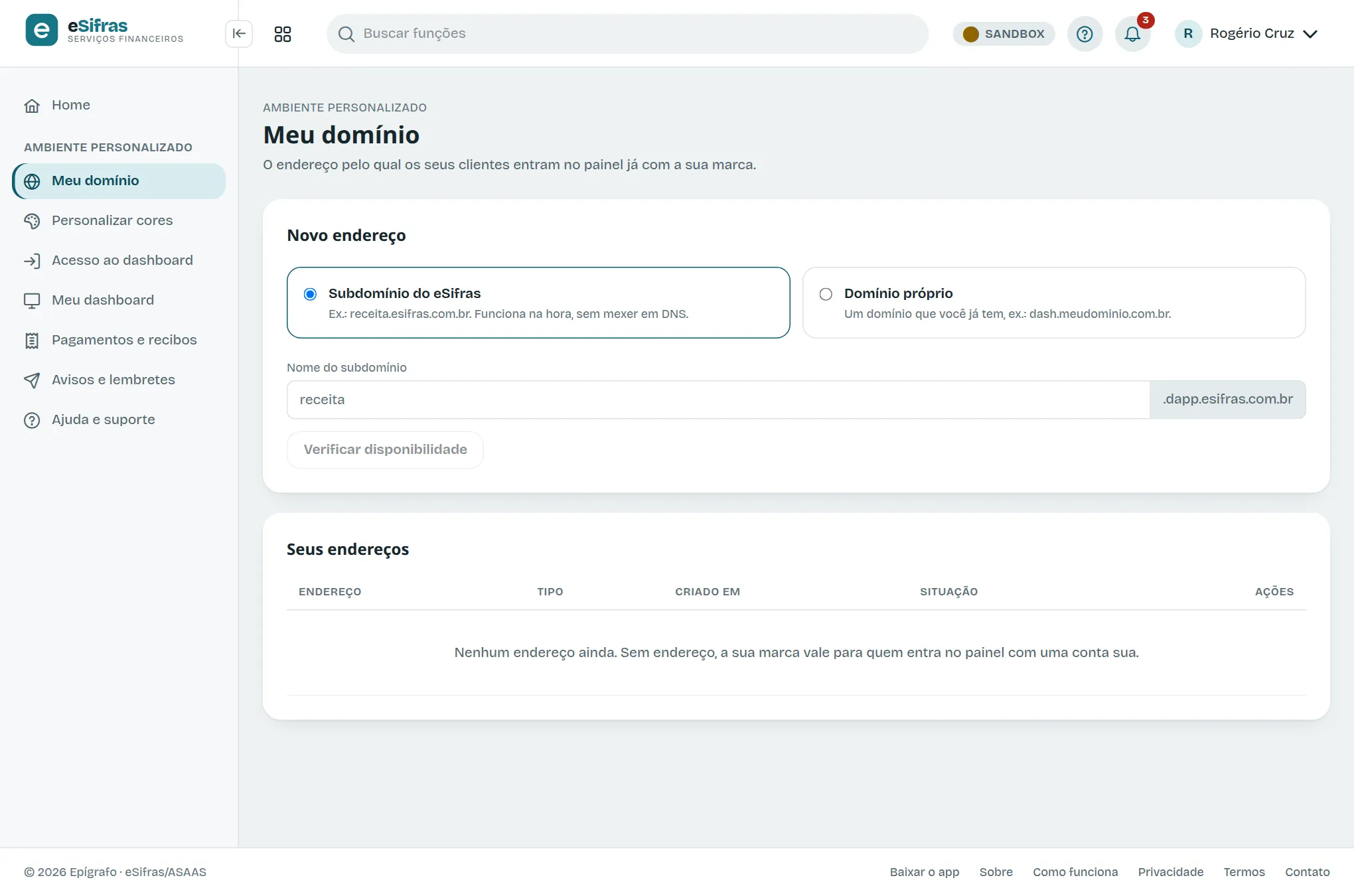1354x896 pixels.
Task: Click the Ajuda e suporte help icon
Action: (x=32, y=420)
